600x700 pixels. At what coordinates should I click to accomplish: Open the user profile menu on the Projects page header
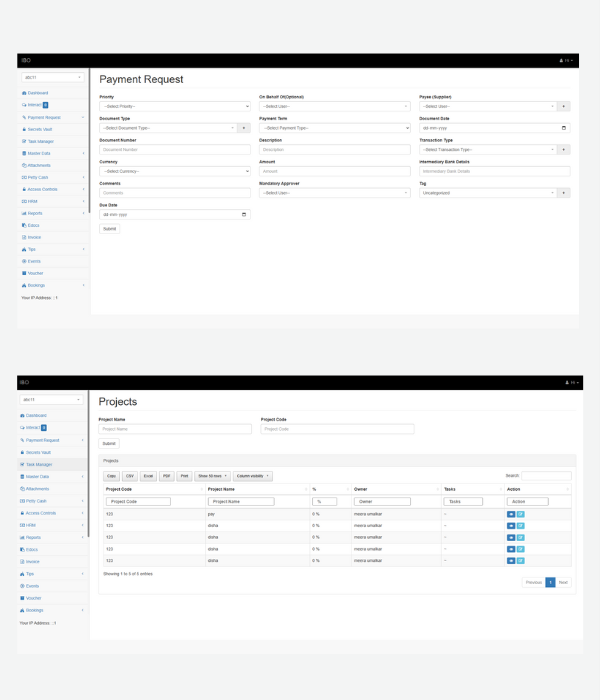coord(567,383)
